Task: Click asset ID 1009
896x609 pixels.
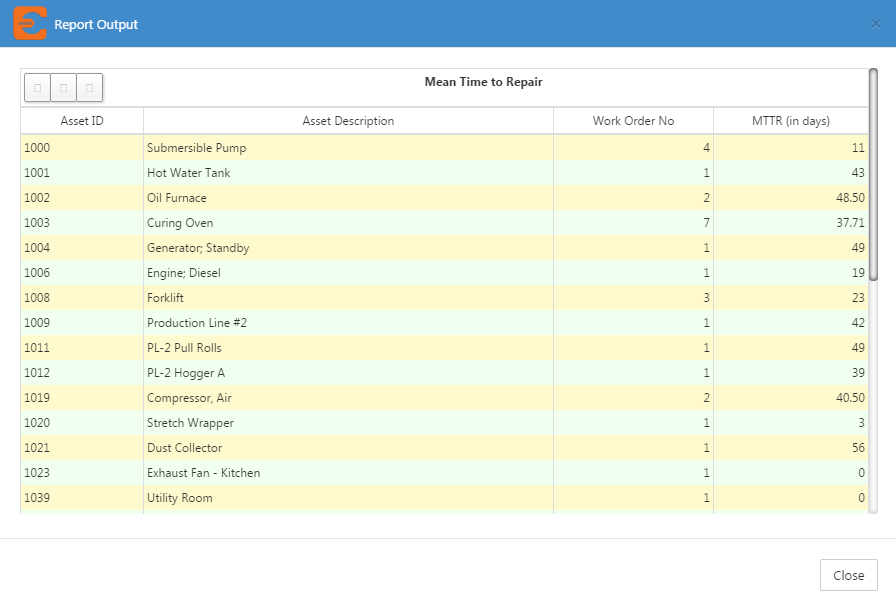Action: point(37,323)
